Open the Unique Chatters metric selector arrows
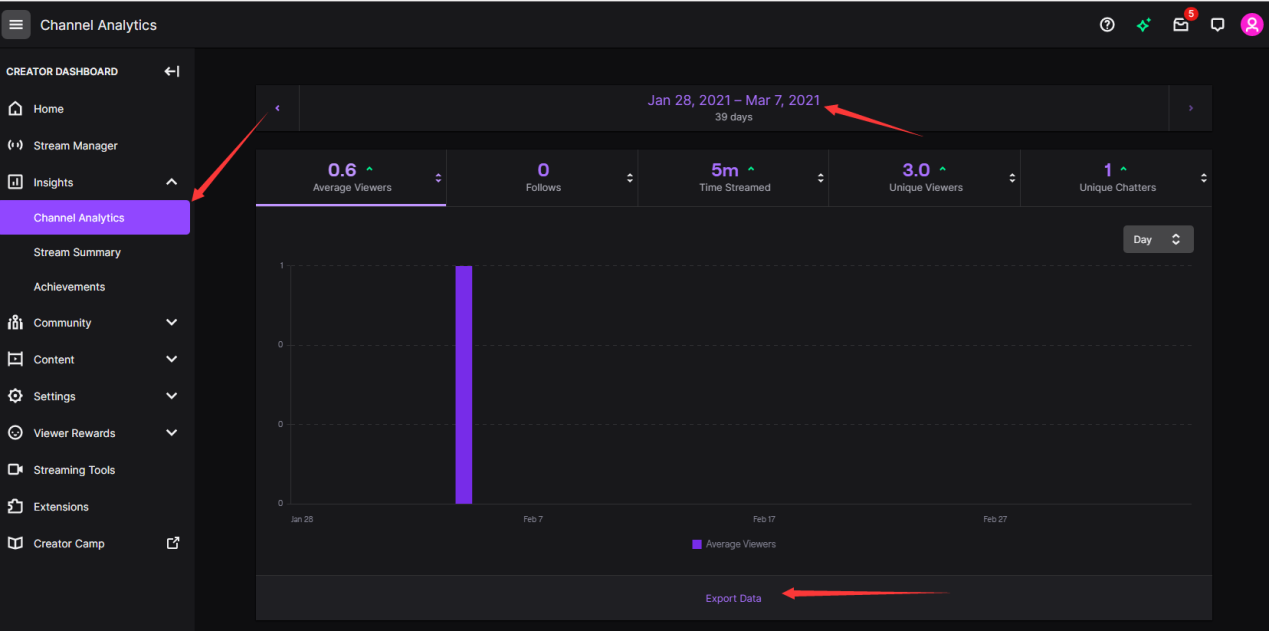 [1203, 178]
